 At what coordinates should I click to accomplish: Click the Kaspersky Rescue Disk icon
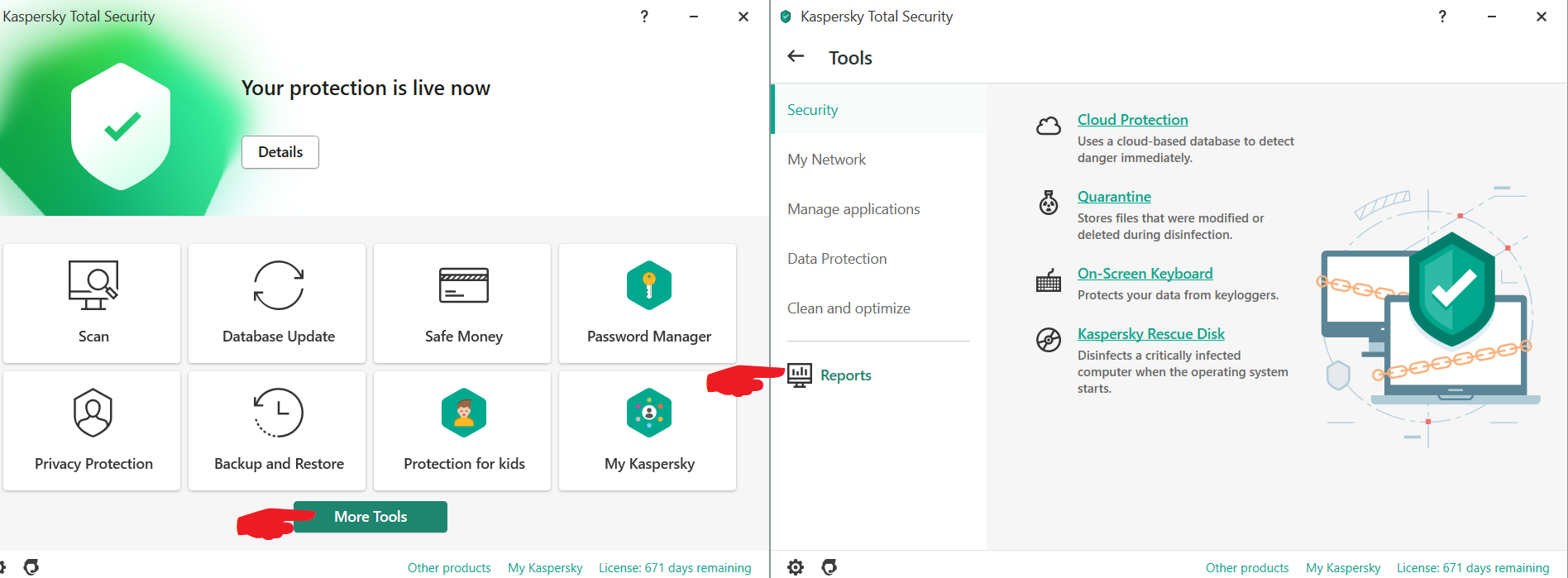tap(1049, 340)
